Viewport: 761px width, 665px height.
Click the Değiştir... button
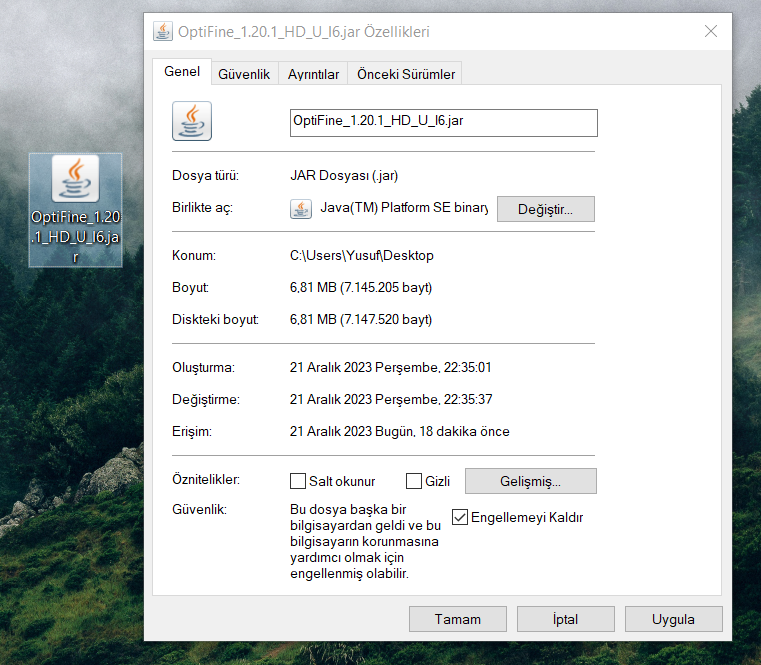tap(546, 209)
